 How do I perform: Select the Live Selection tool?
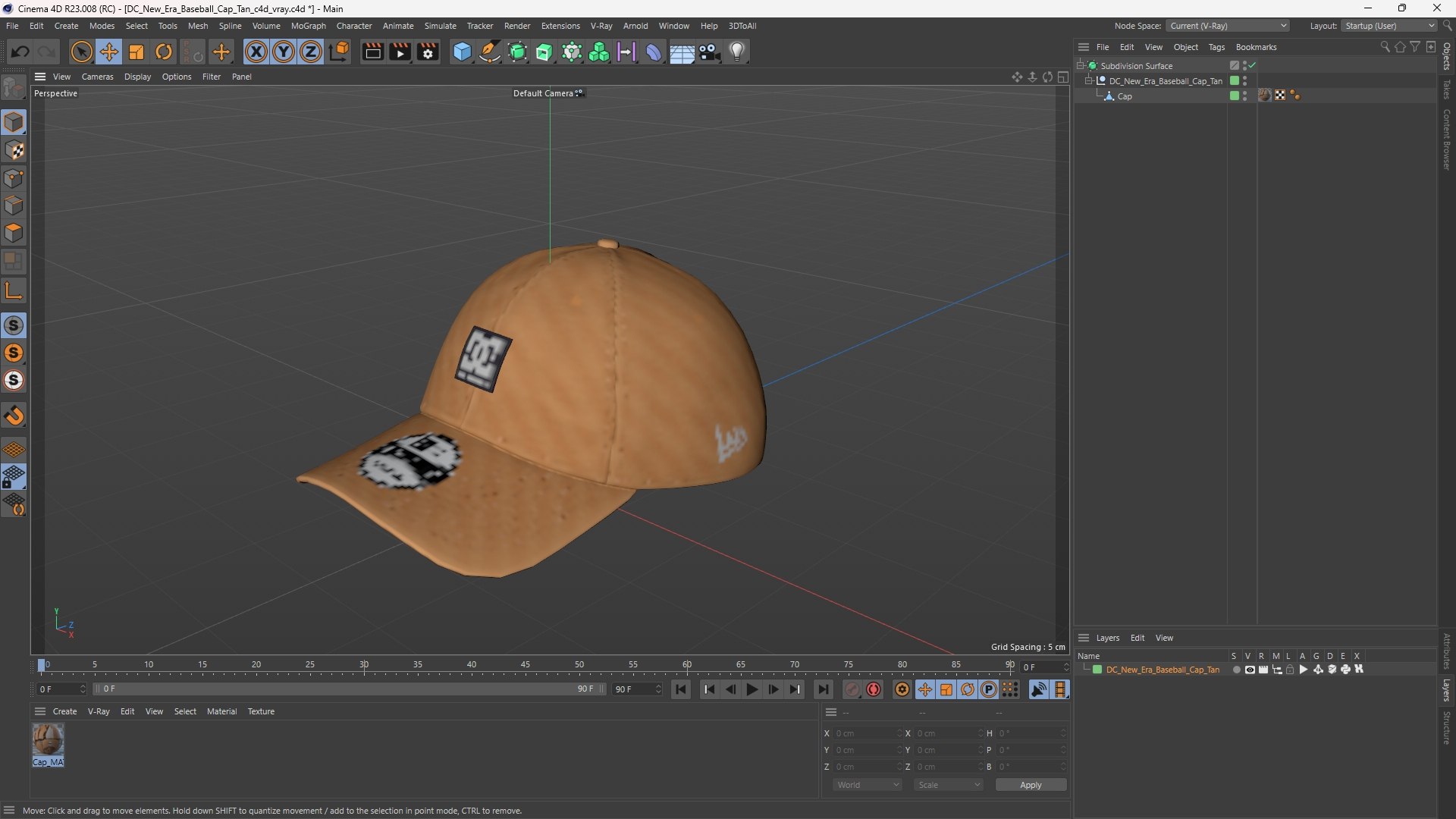tap(81, 52)
